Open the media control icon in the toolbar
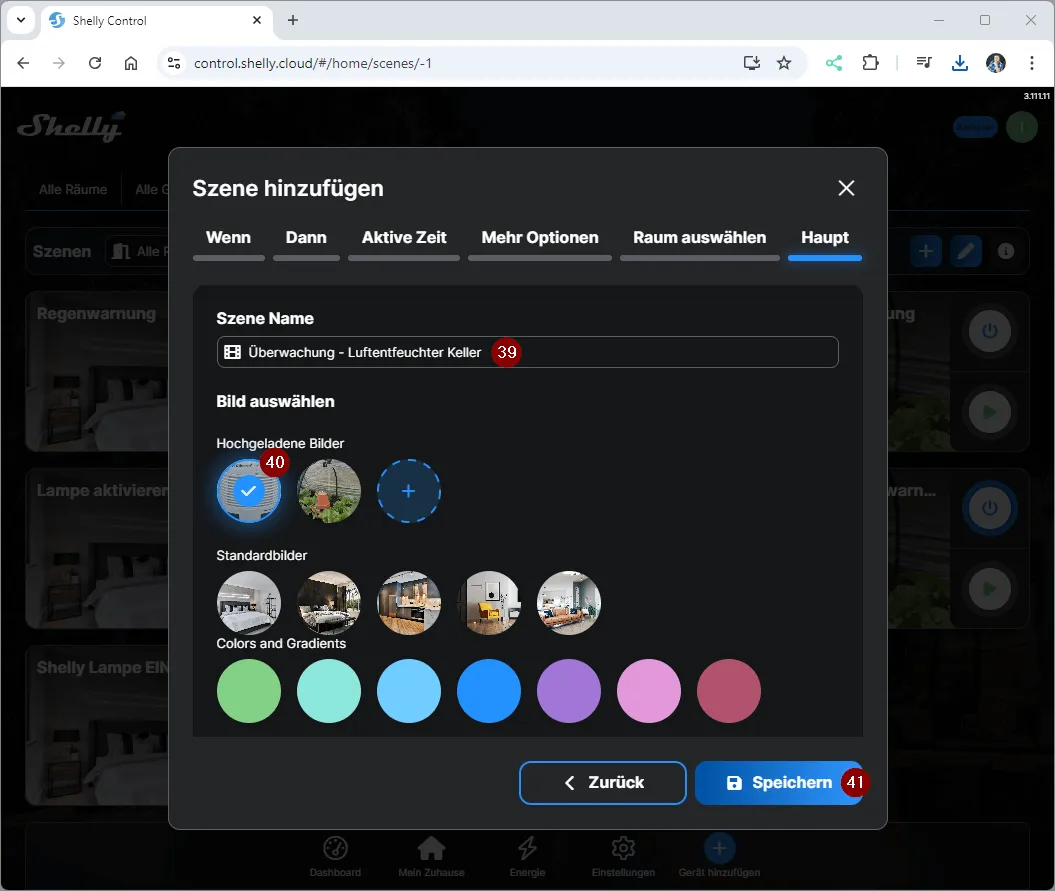 tap(924, 63)
